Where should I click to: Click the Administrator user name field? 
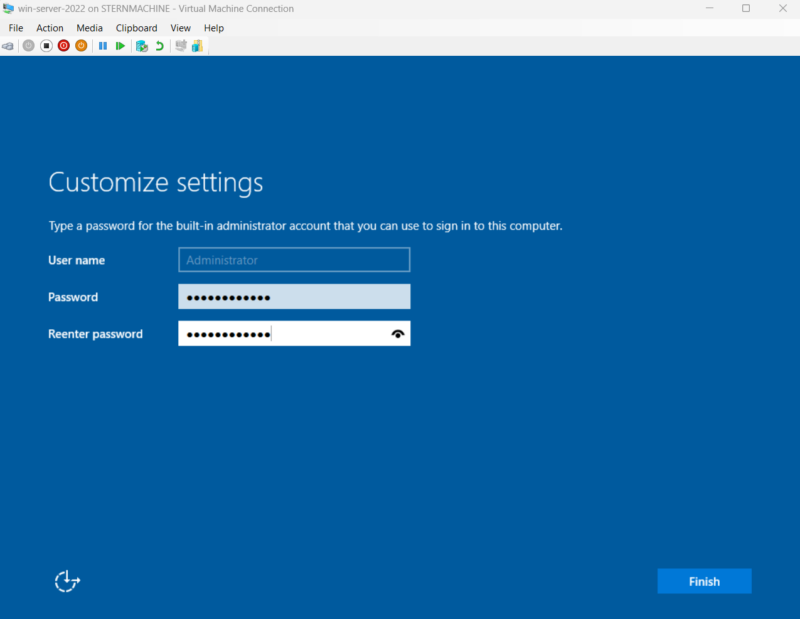click(294, 260)
